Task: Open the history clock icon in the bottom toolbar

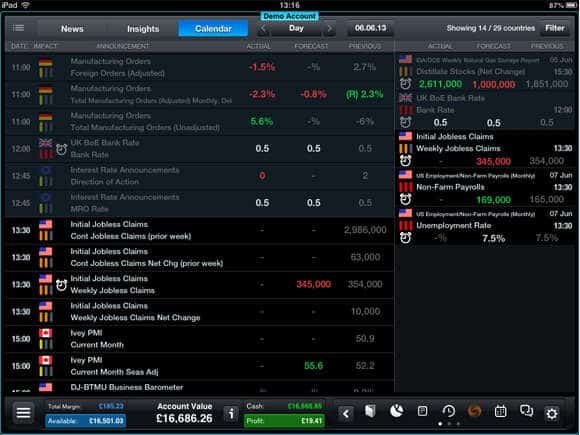Action: (448, 411)
